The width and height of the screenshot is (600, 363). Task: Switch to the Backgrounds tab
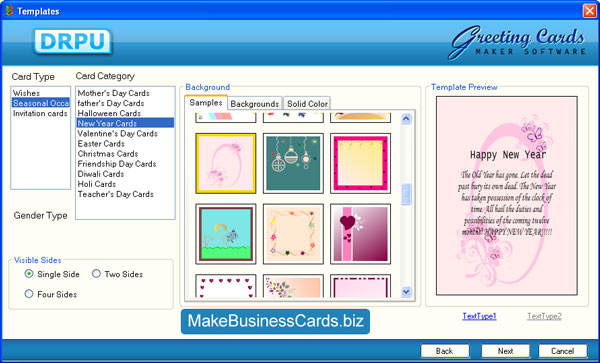[x=254, y=104]
